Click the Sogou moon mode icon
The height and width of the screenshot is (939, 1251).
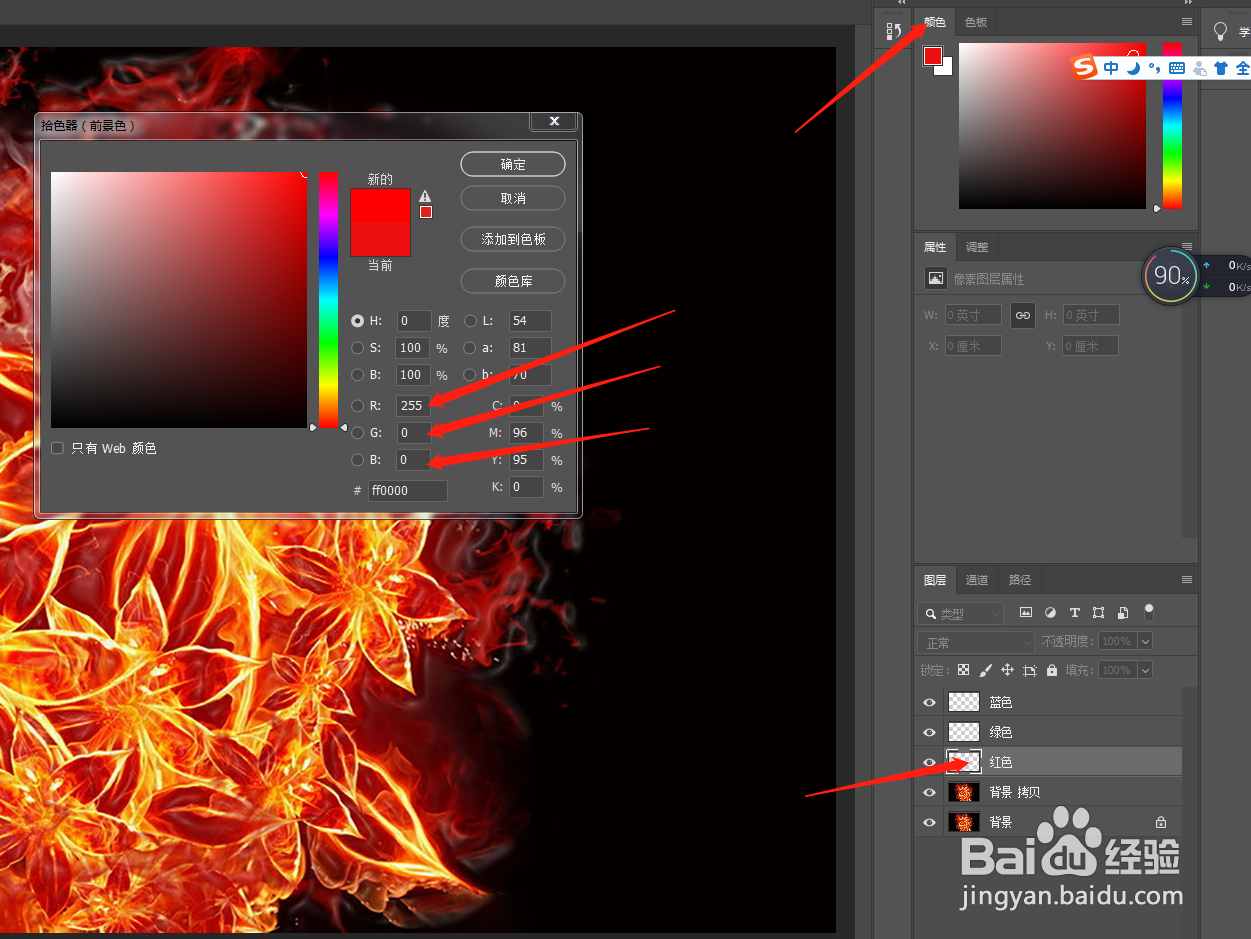click(x=1133, y=68)
